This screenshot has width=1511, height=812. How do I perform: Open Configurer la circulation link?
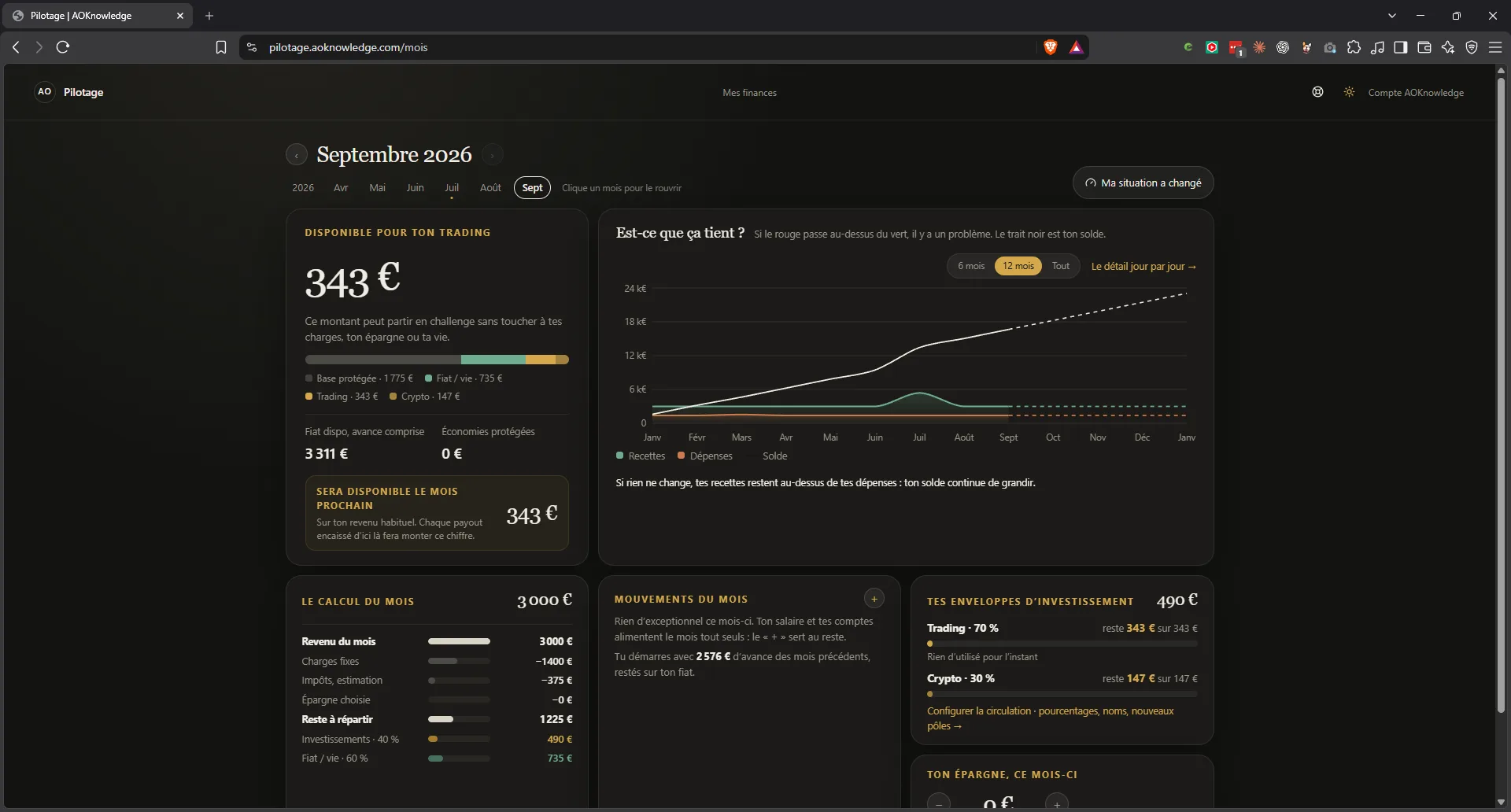[x=1050, y=718]
